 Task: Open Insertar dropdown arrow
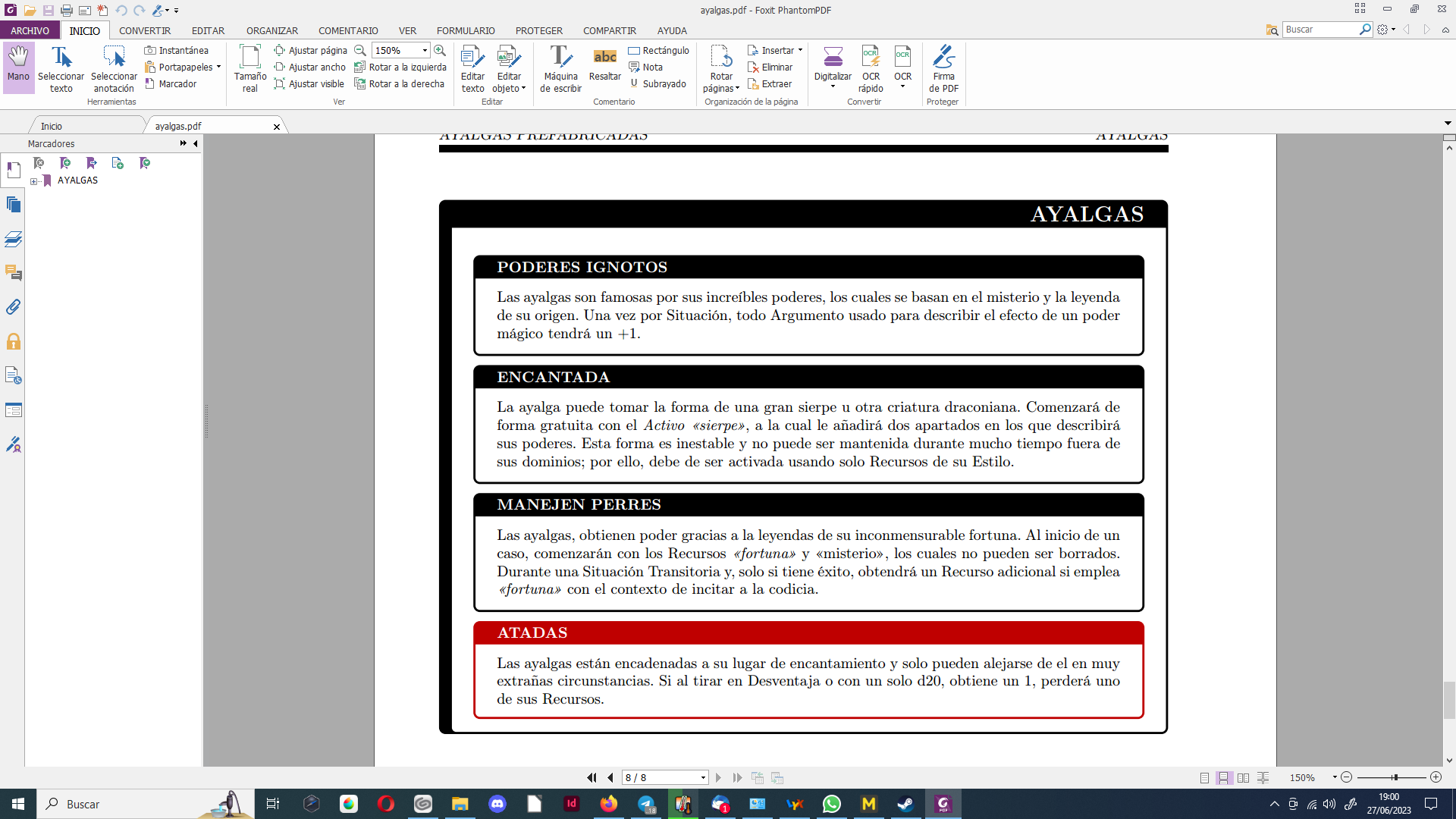(800, 50)
